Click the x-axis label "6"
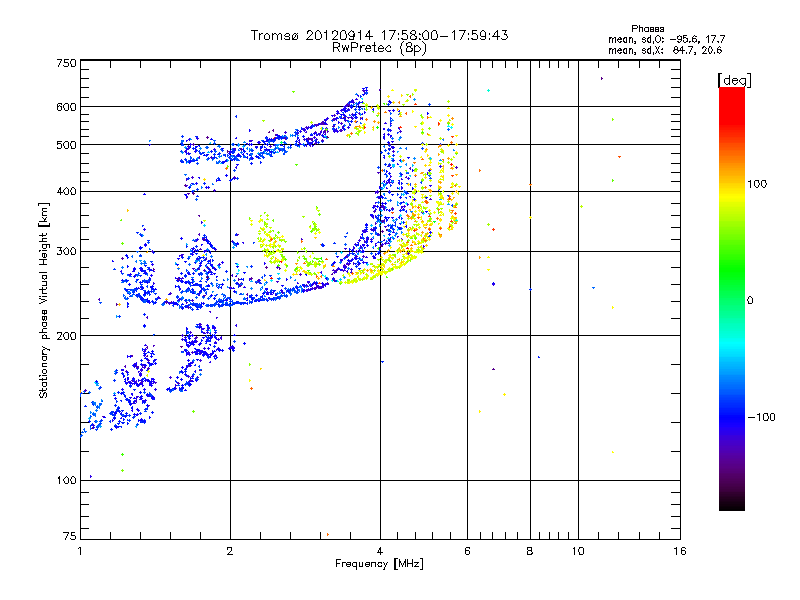Screen dimensions: 800x600 pyautogui.click(x=467, y=551)
